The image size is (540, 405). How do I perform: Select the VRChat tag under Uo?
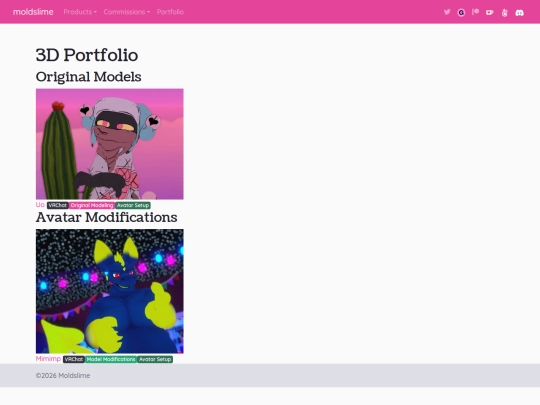pos(58,205)
